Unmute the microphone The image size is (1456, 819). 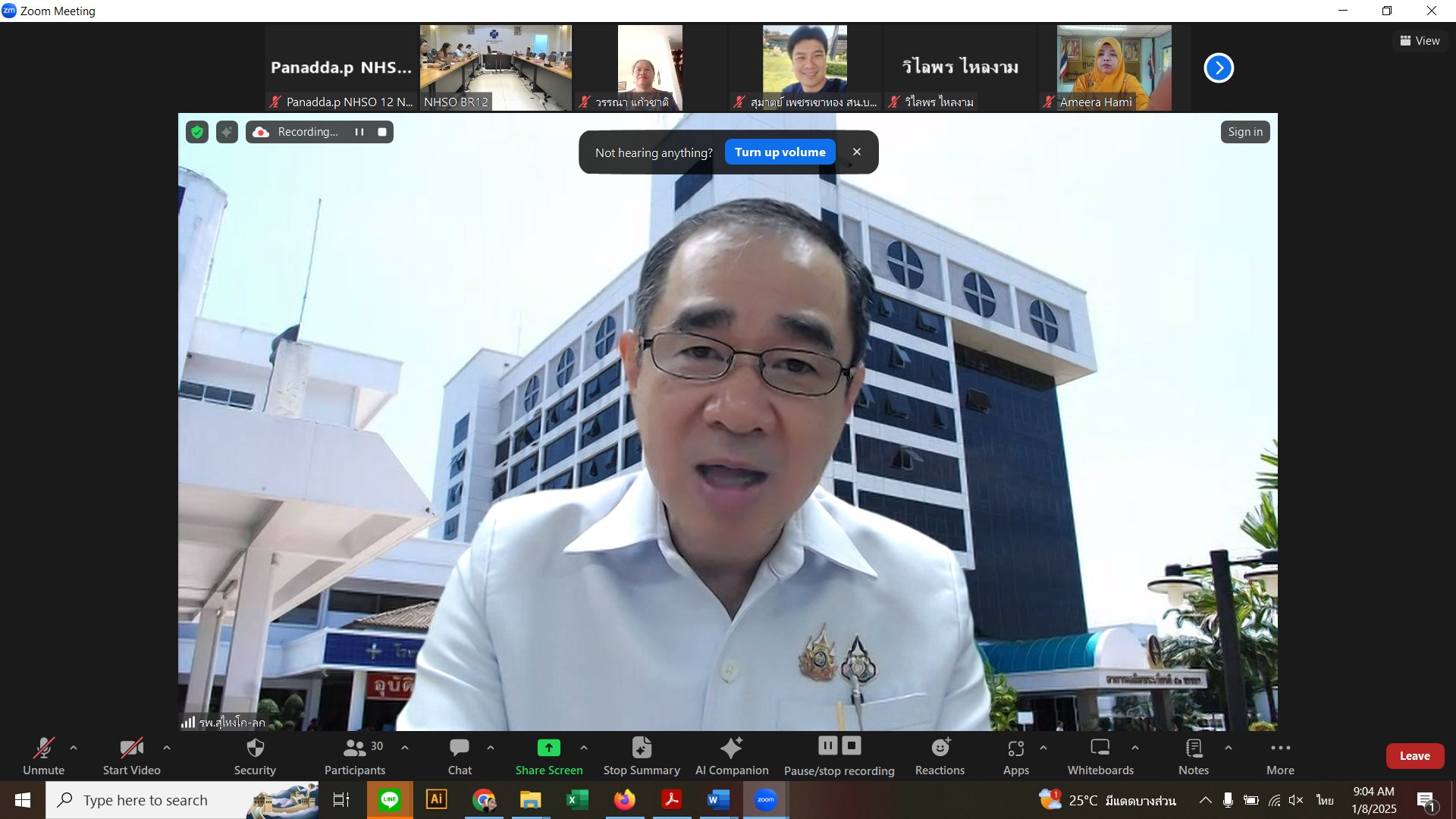(x=43, y=756)
